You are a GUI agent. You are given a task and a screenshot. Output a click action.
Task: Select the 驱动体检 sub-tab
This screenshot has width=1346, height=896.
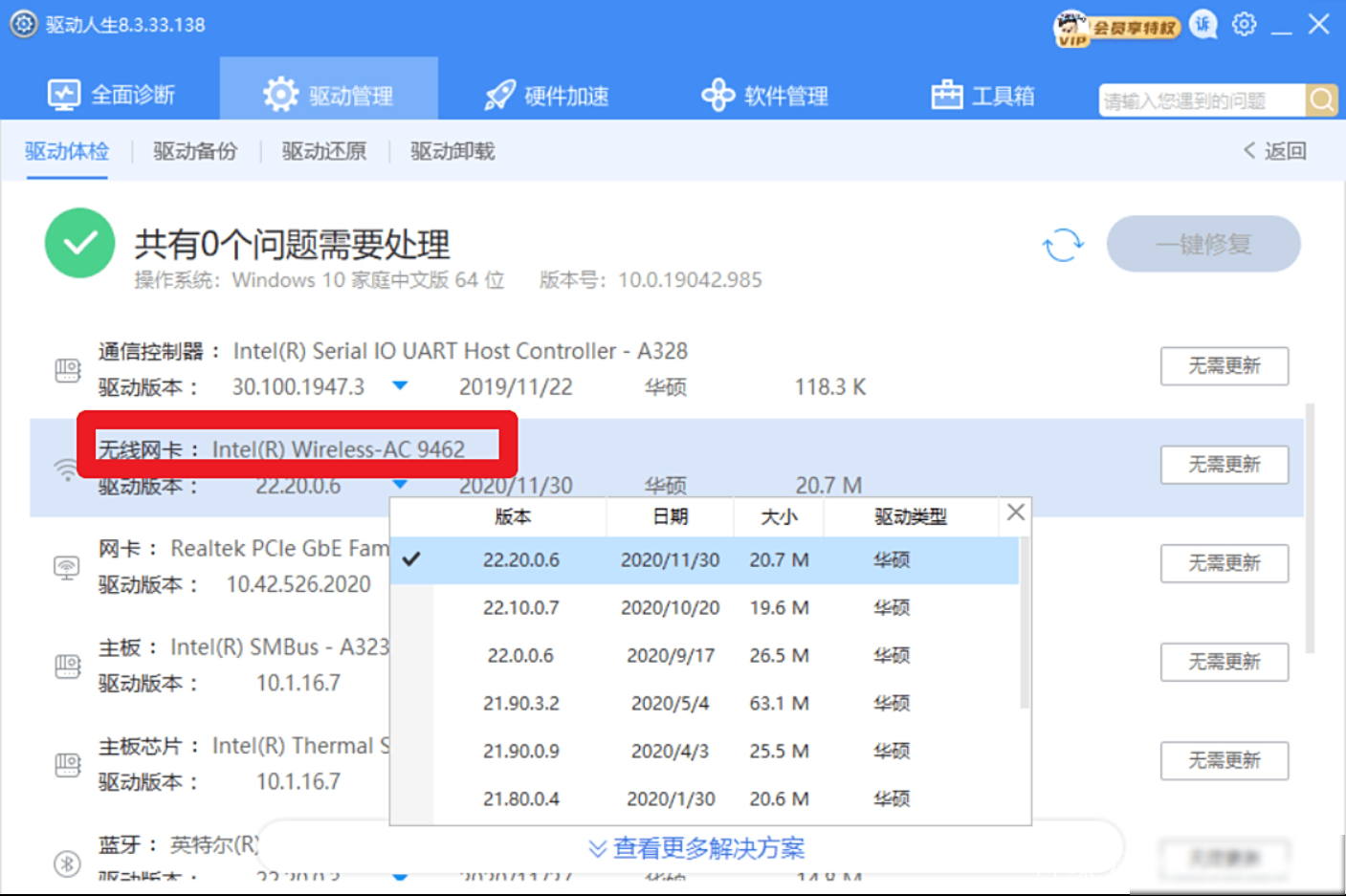coord(67,151)
